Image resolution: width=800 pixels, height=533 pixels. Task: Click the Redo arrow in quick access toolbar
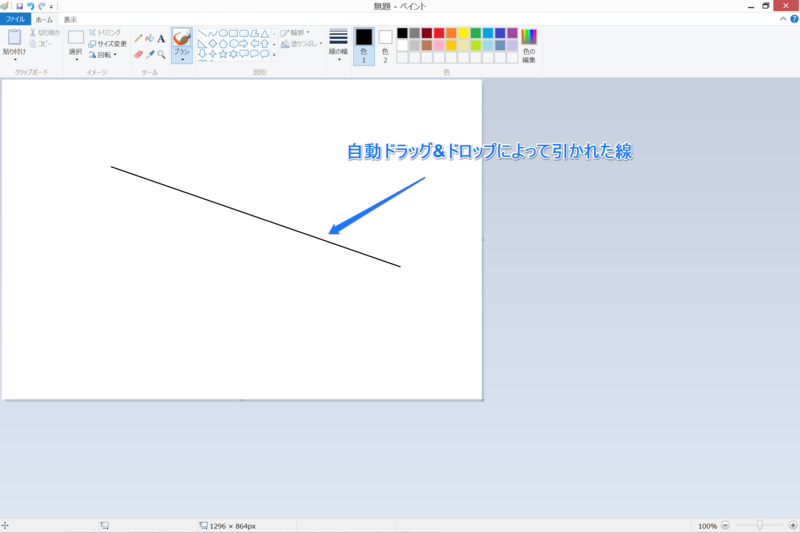tap(41, 6)
